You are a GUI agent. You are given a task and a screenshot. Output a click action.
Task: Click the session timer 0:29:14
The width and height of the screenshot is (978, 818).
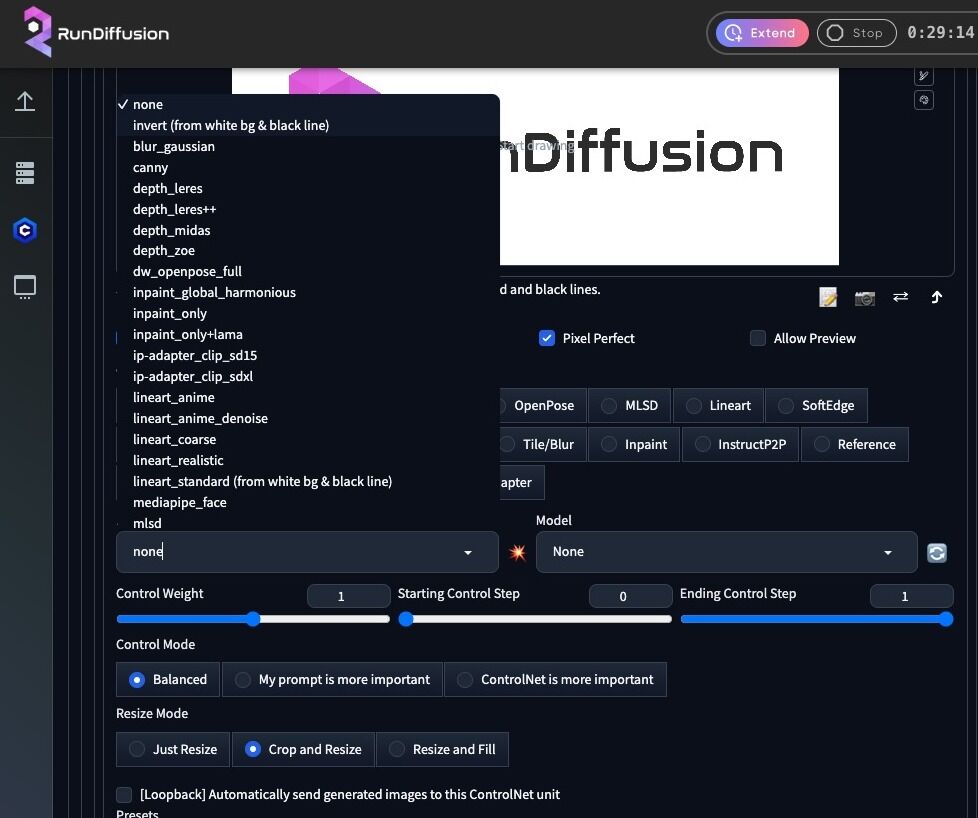click(941, 32)
